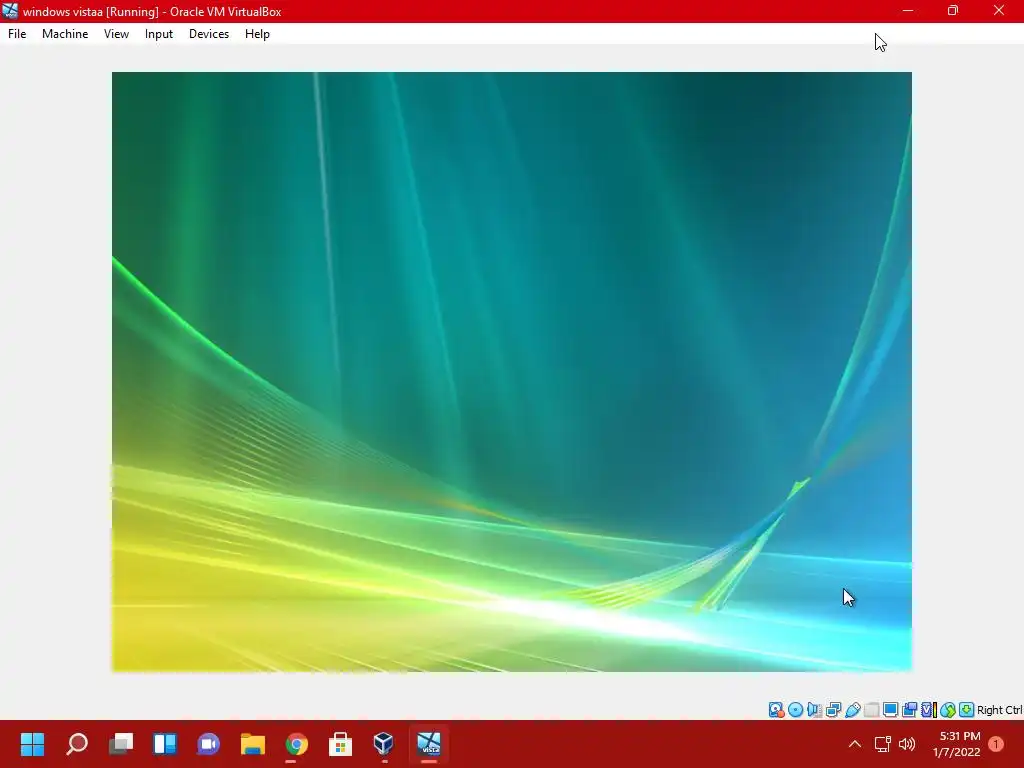Screen dimensions: 1024x768
Task: Open the network tray icon
Action: click(883, 744)
